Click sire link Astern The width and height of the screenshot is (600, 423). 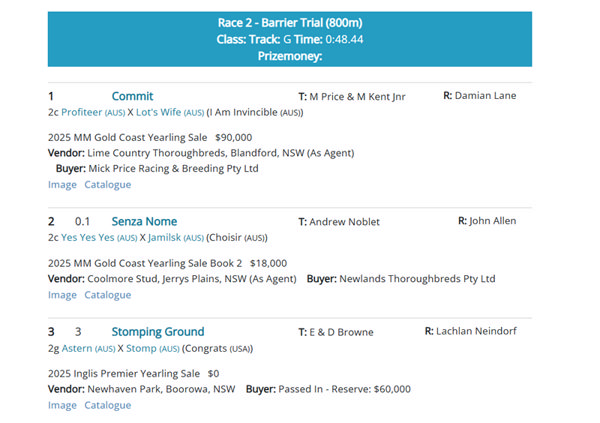[77, 348]
